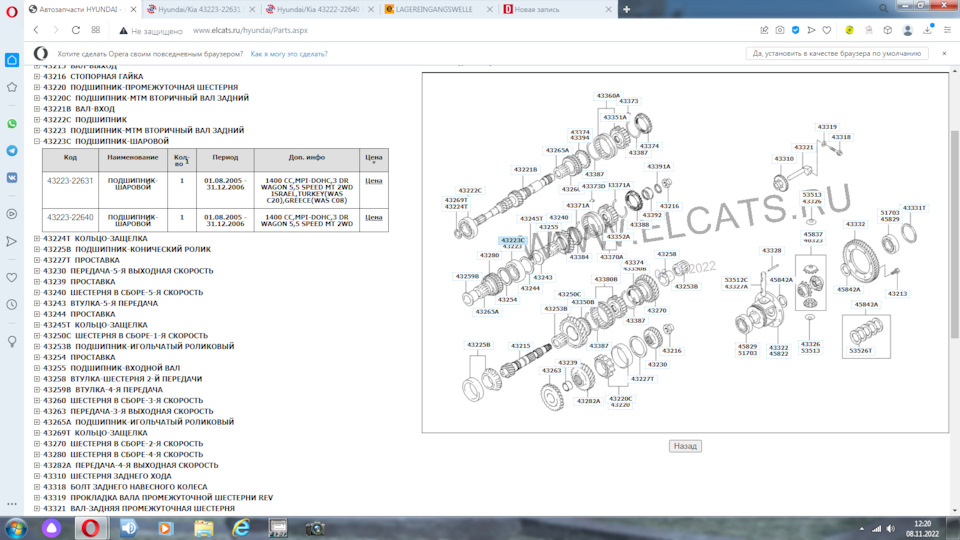Add page to favorites heart icon
Screen dimensions: 960x540
[x=827, y=30]
